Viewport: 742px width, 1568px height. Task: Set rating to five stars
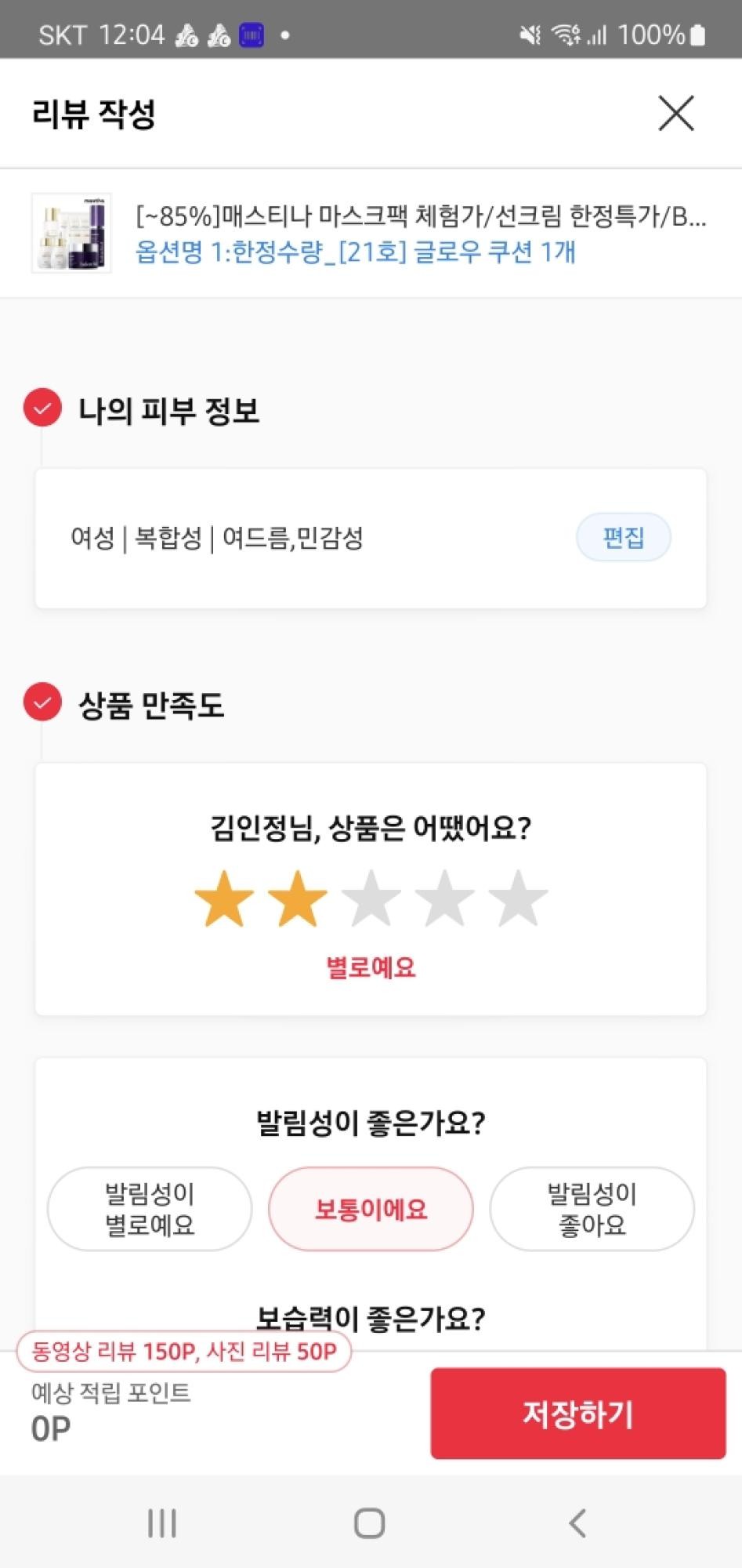(x=518, y=898)
